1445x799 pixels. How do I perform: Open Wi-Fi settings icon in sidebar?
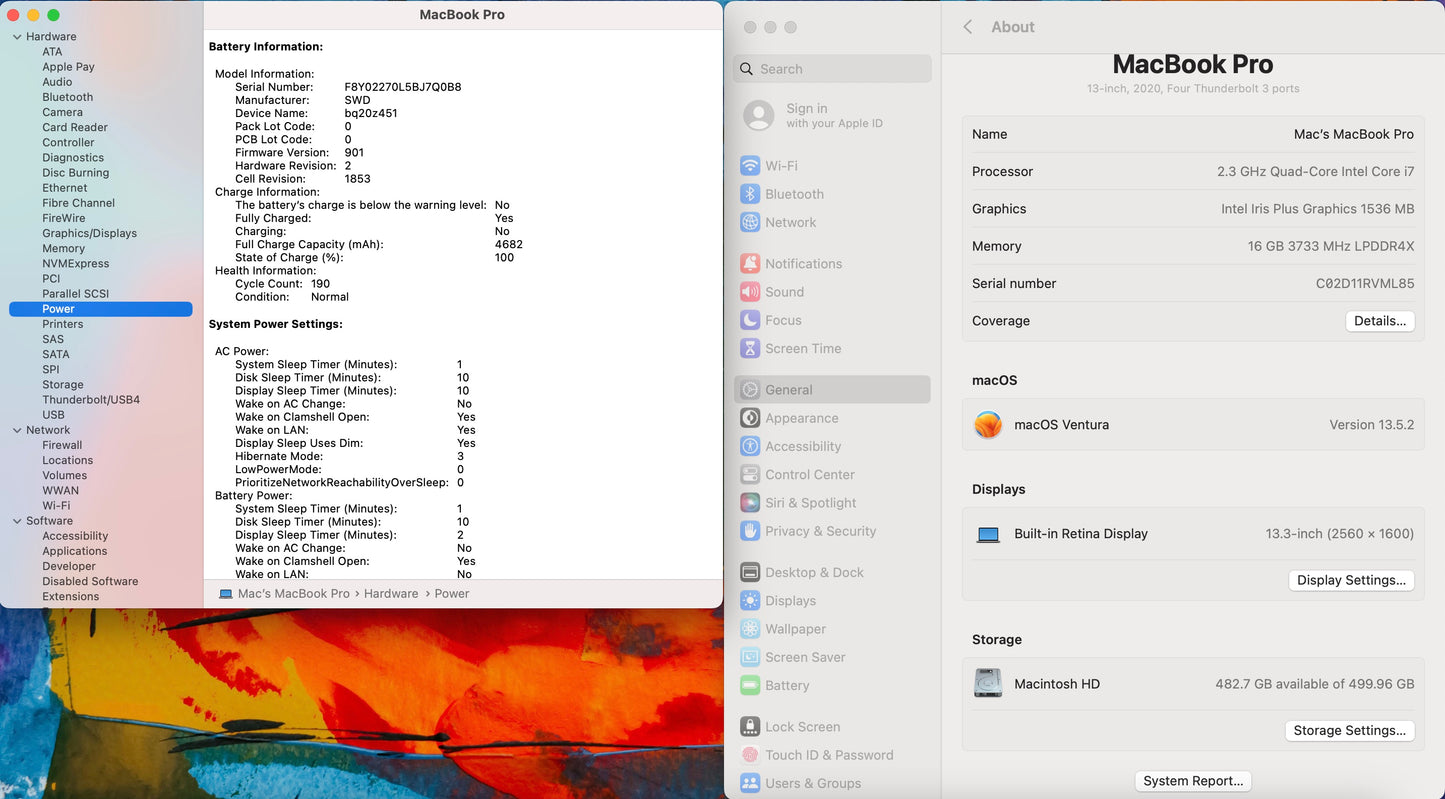750,166
